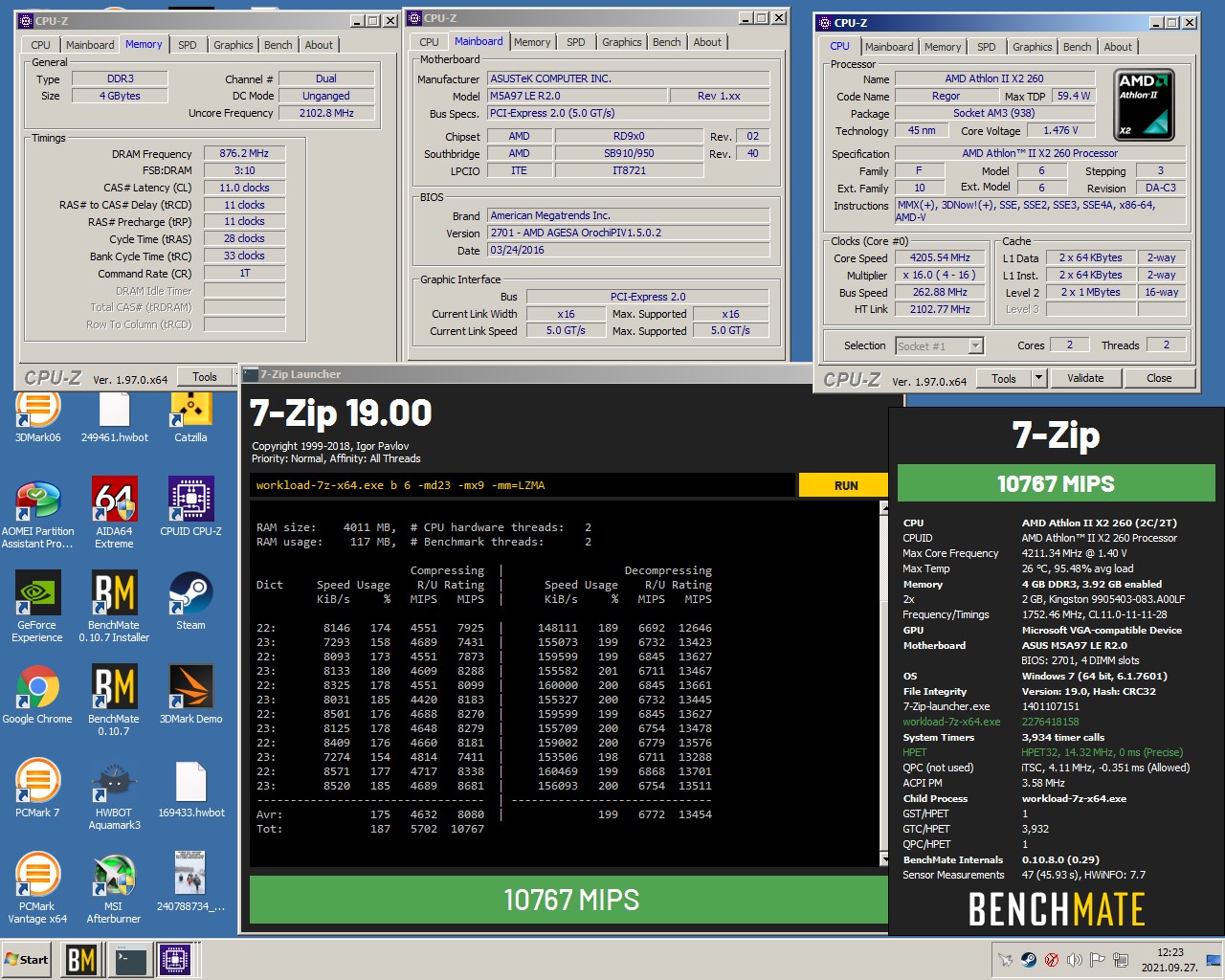Click the 7-Zip launcher output scrollbar

tap(884, 684)
